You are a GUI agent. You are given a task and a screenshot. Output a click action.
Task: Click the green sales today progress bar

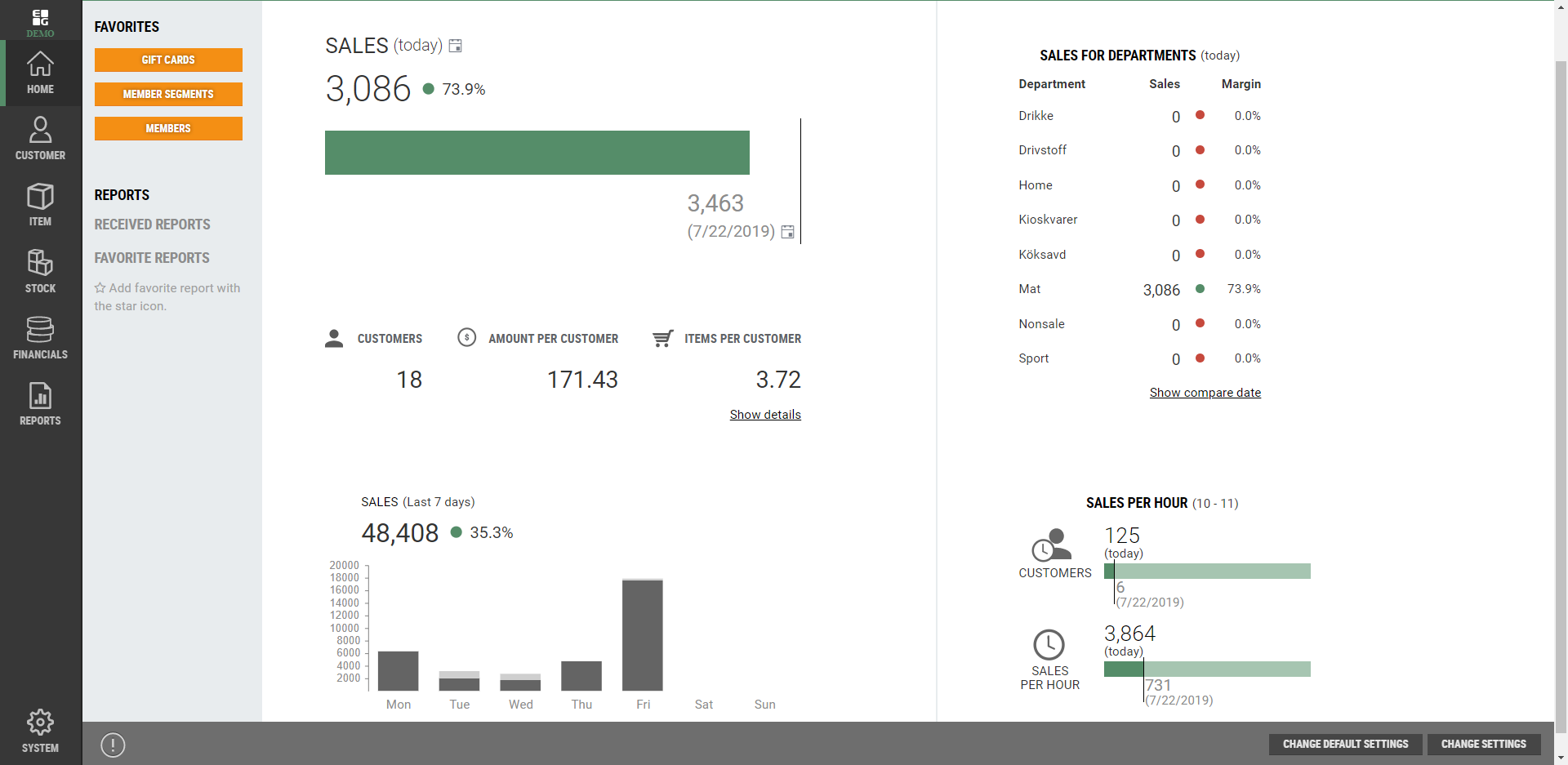point(537,153)
